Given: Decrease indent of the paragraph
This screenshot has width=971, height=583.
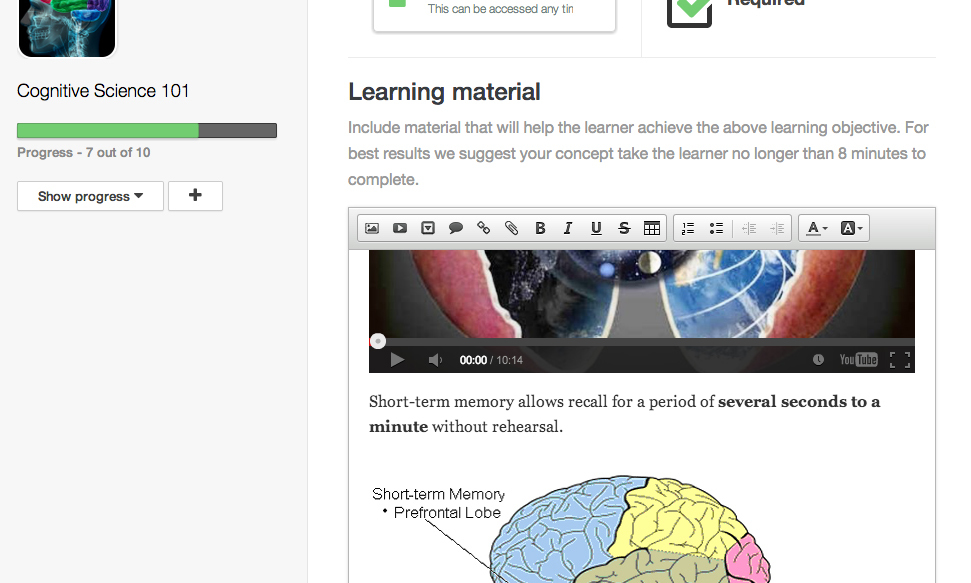Looking at the screenshot, I should click(749, 228).
